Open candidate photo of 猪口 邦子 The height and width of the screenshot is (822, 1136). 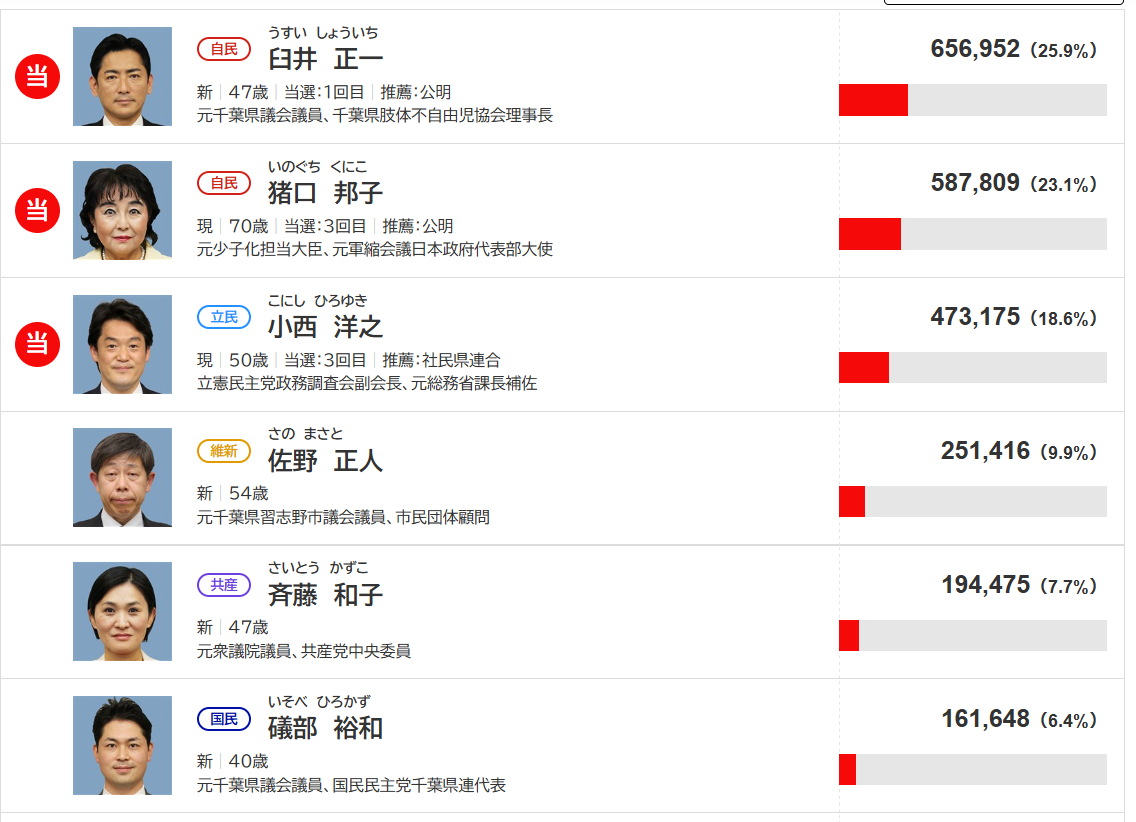pos(122,211)
